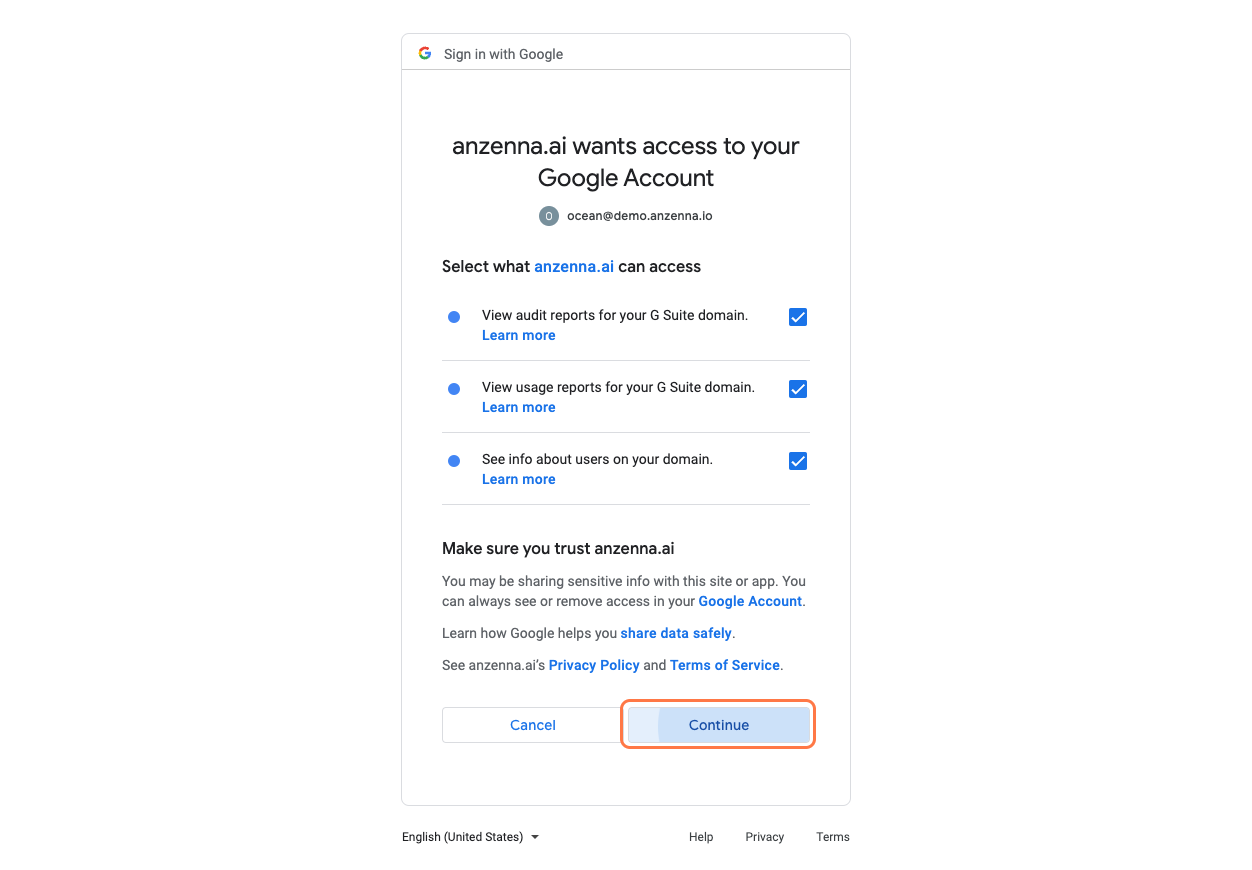Uncheck the audit reports permission checkbox

pyautogui.click(x=798, y=317)
